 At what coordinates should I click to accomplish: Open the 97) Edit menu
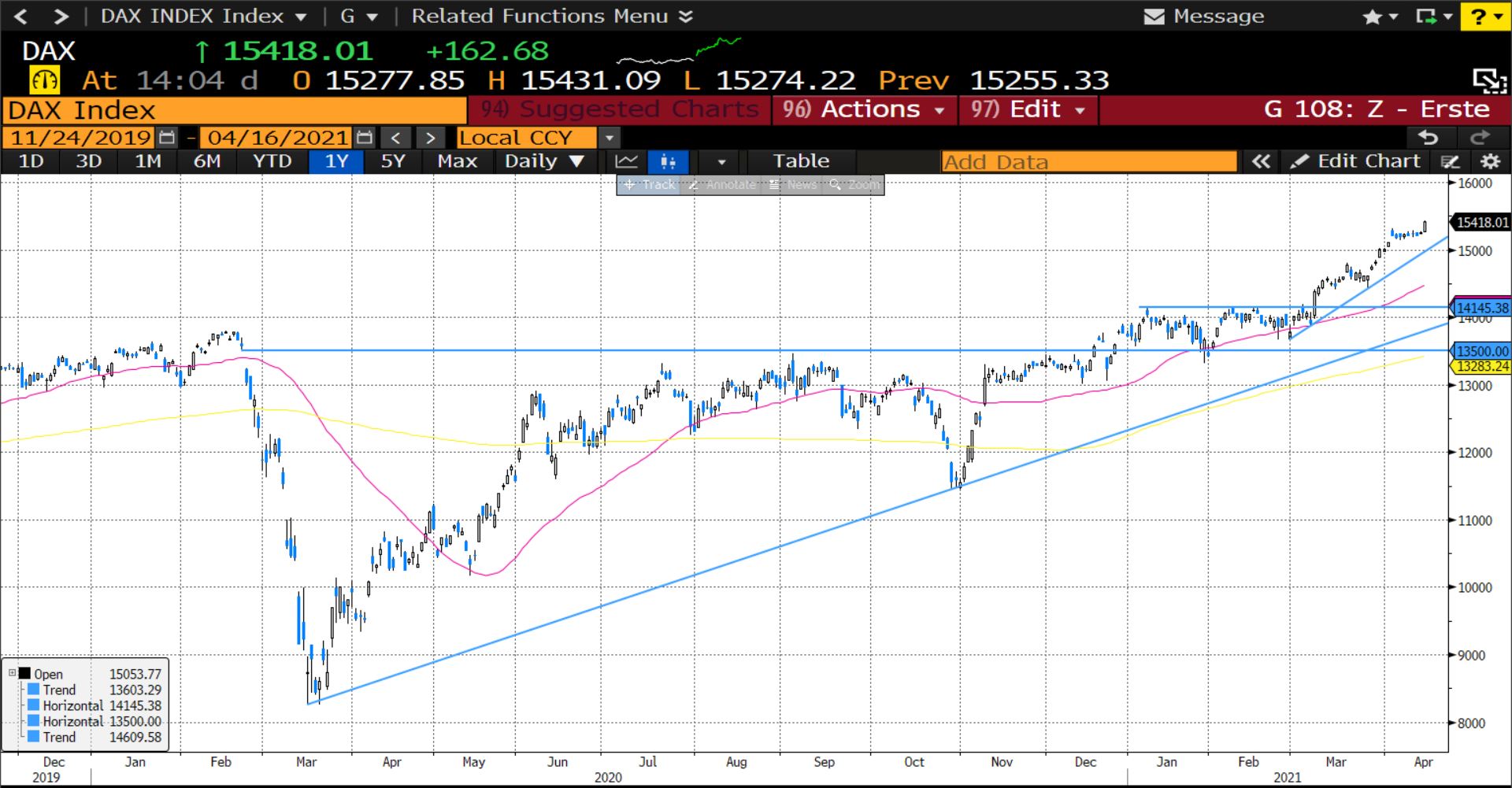point(1028,109)
